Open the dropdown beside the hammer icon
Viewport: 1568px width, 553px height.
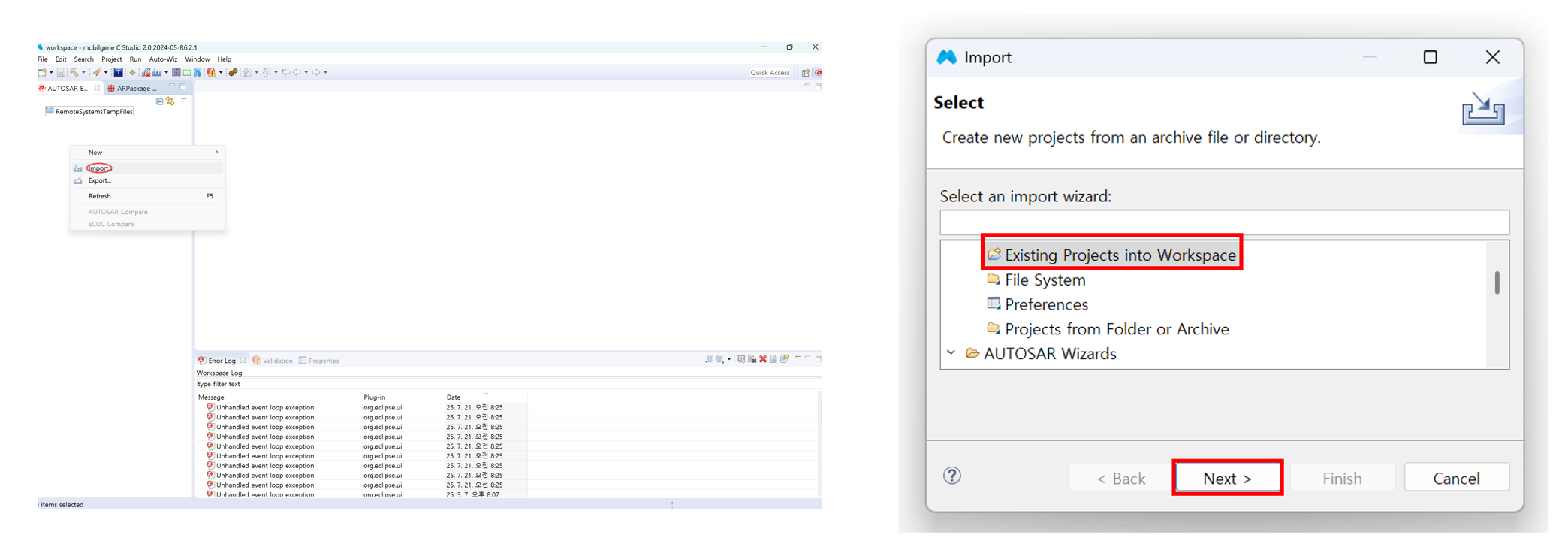coord(83,73)
